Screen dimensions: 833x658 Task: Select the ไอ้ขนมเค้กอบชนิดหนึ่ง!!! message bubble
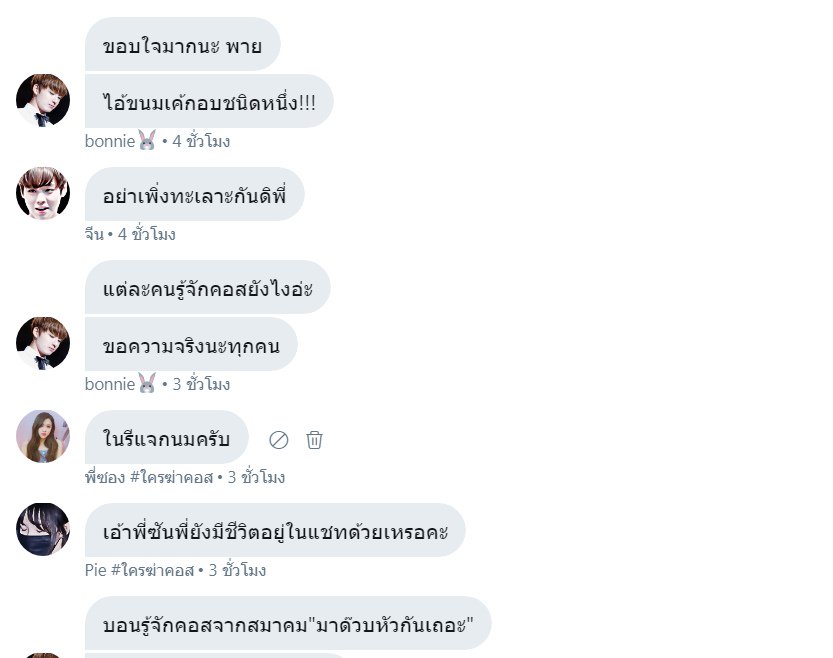209,101
